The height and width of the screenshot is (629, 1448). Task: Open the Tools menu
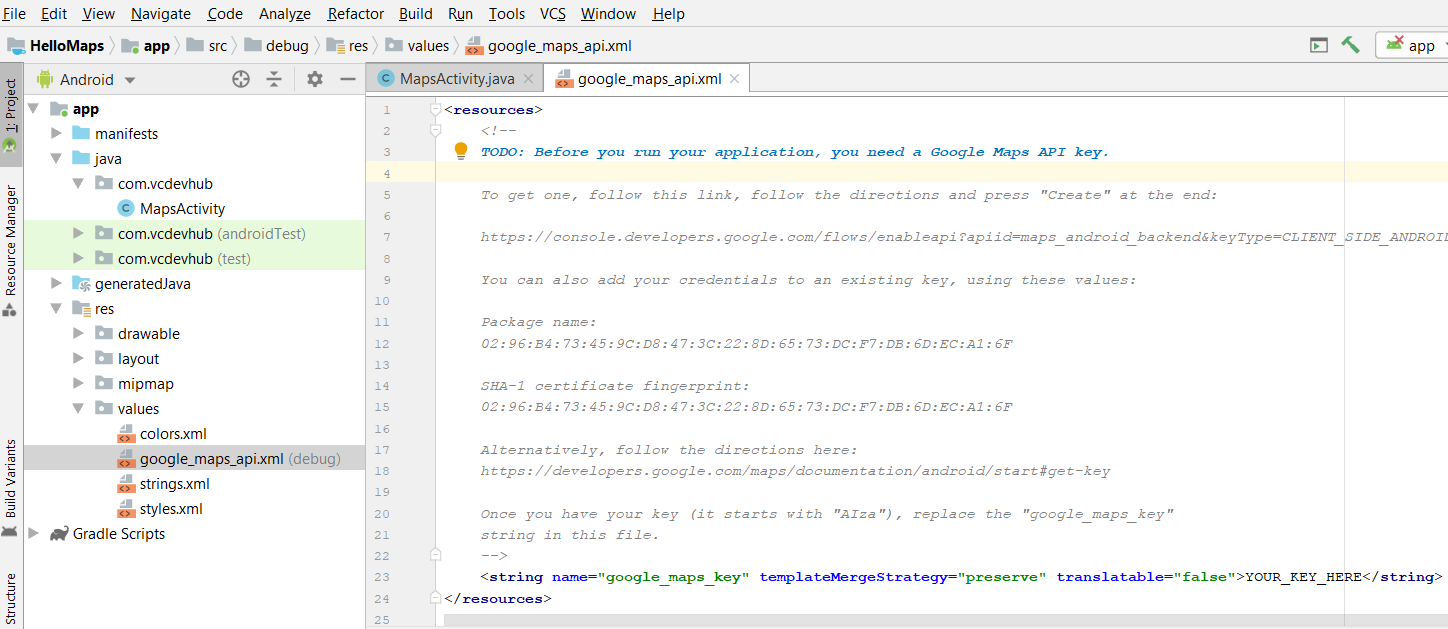click(507, 13)
